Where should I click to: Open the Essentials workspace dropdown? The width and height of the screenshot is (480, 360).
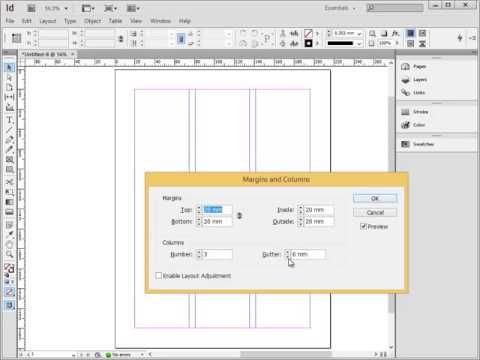(340, 8)
